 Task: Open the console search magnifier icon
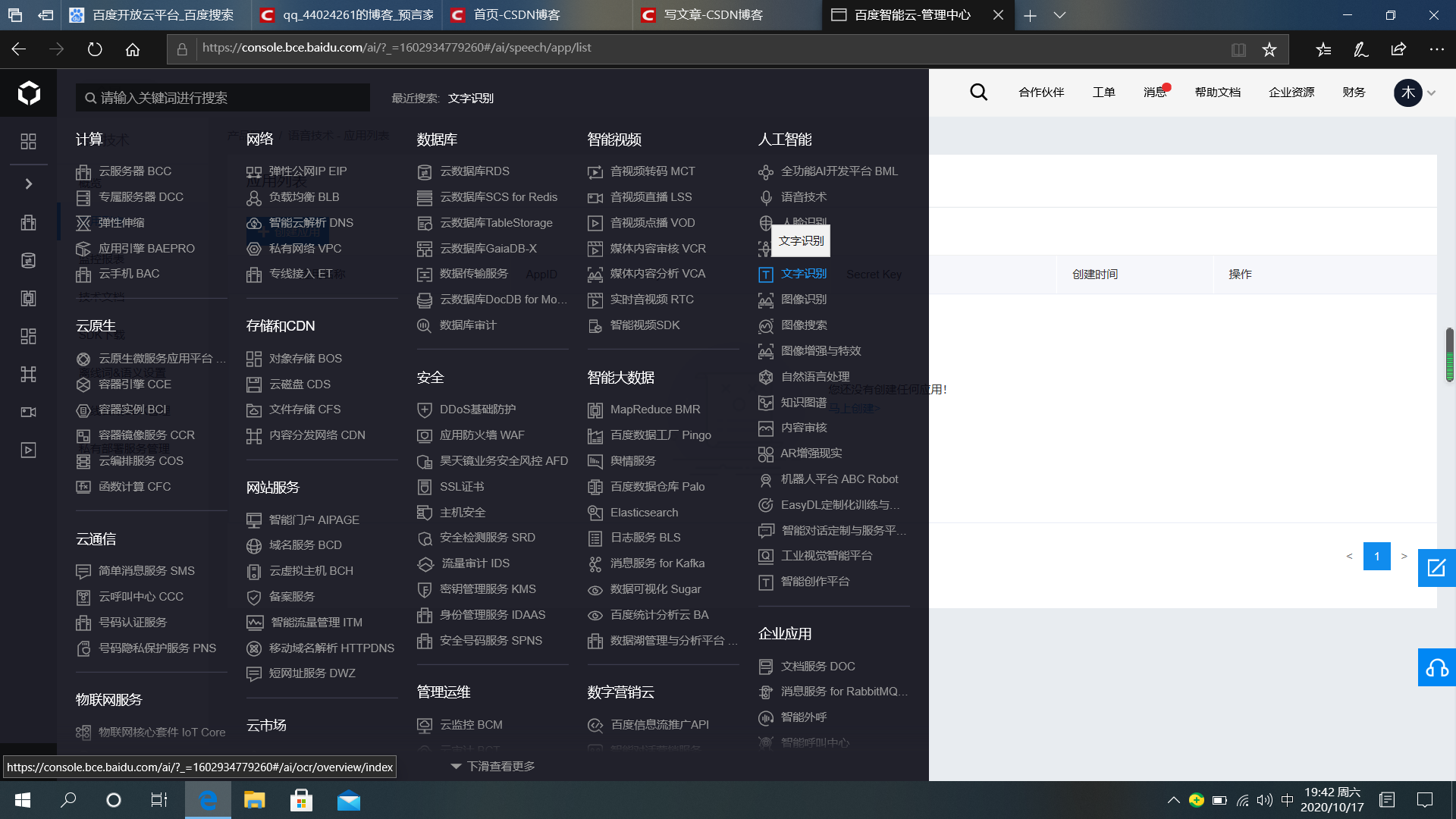click(978, 92)
